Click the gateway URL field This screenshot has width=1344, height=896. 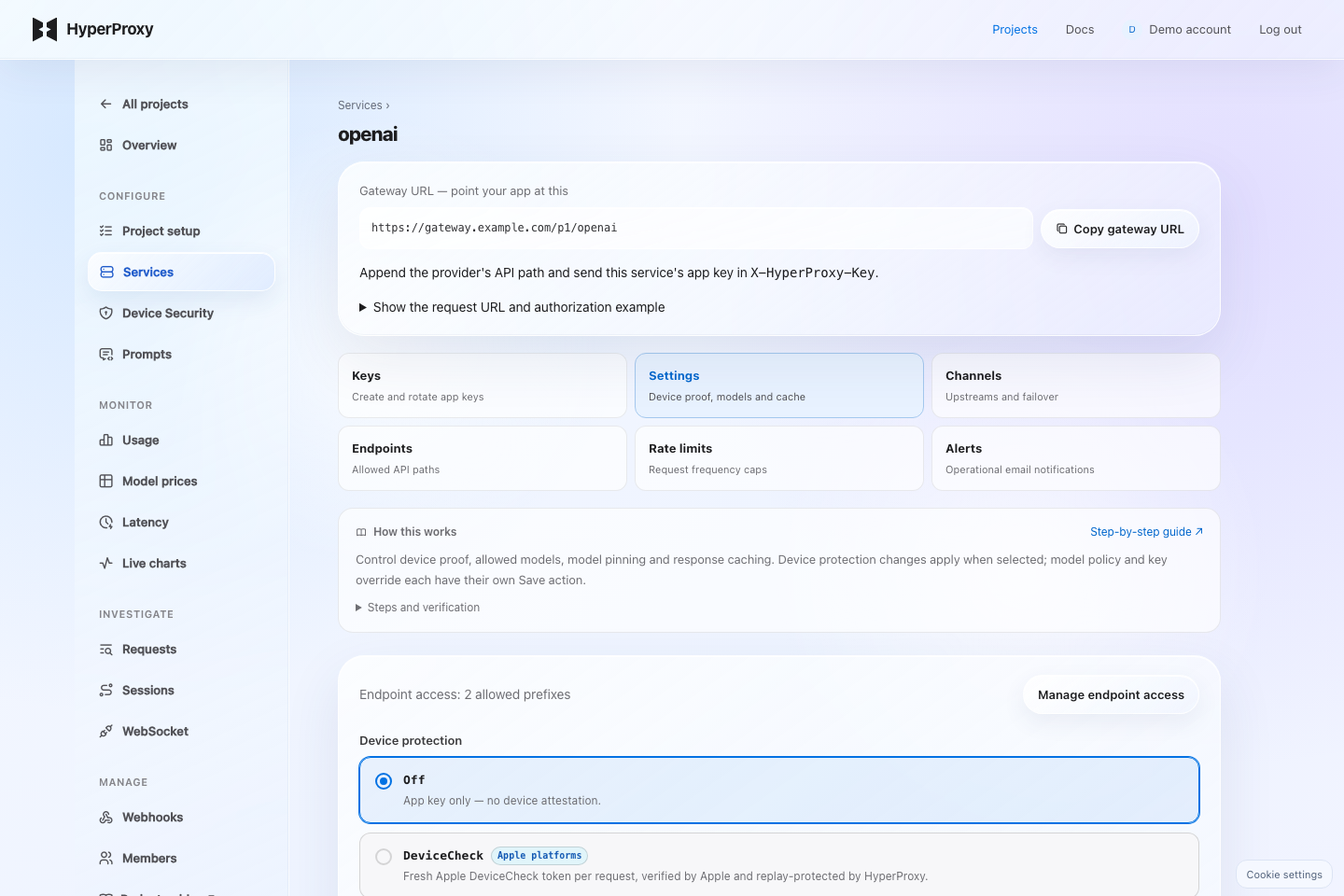click(696, 229)
